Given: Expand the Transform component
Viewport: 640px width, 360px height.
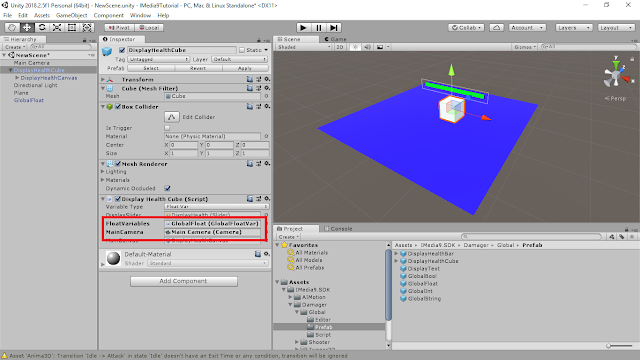Looking at the screenshot, I should point(103,79).
